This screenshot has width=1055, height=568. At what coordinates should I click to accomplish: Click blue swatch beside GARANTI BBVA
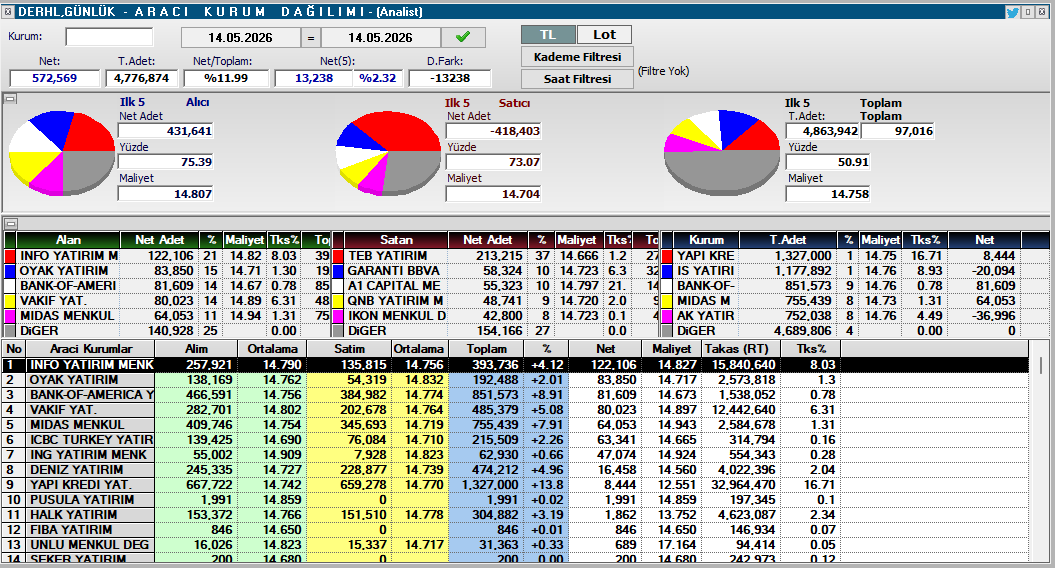pyautogui.click(x=338, y=271)
